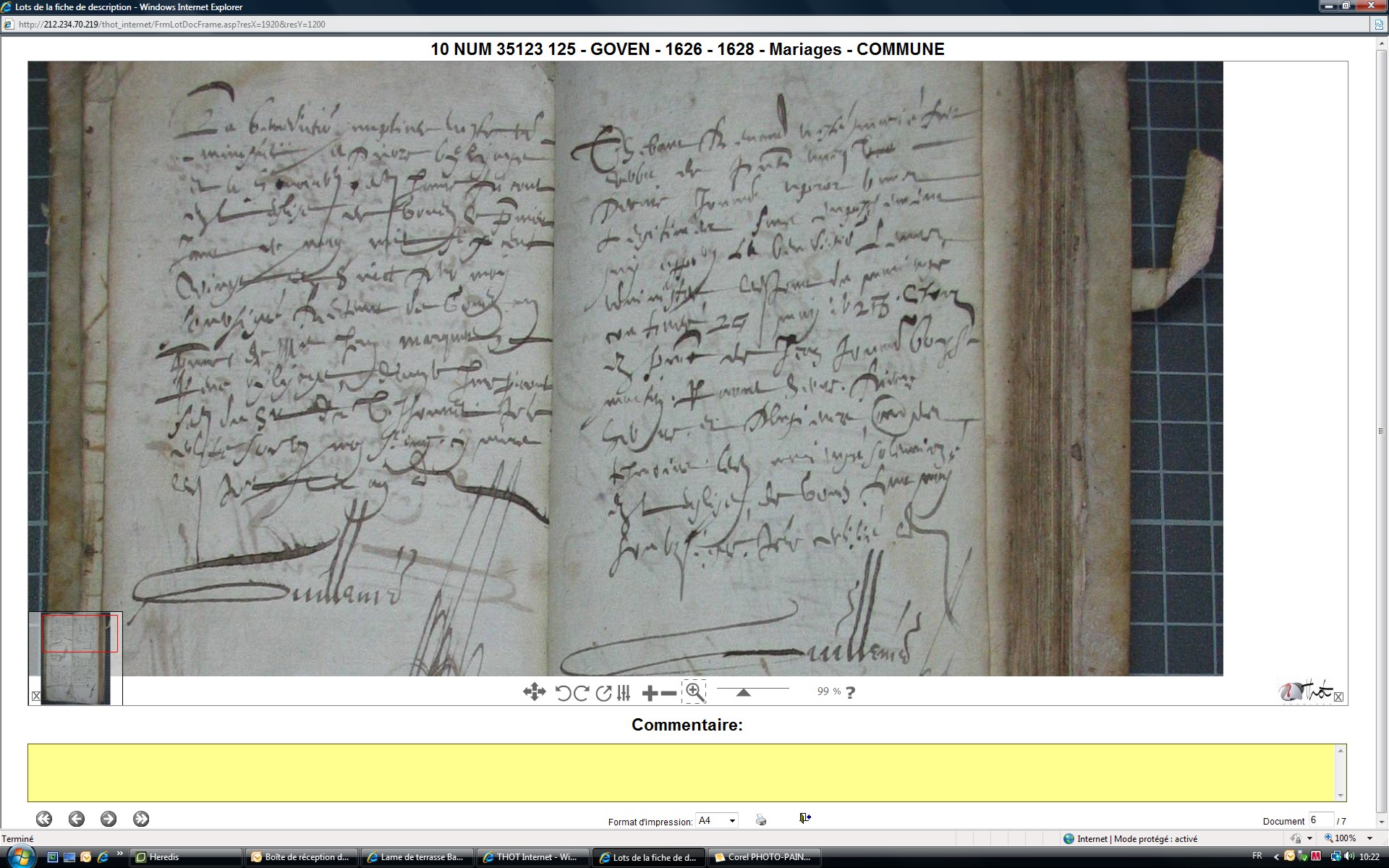The height and width of the screenshot is (868, 1389).
Task: Close the thumbnail navigator overlay
Action: (36, 696)
